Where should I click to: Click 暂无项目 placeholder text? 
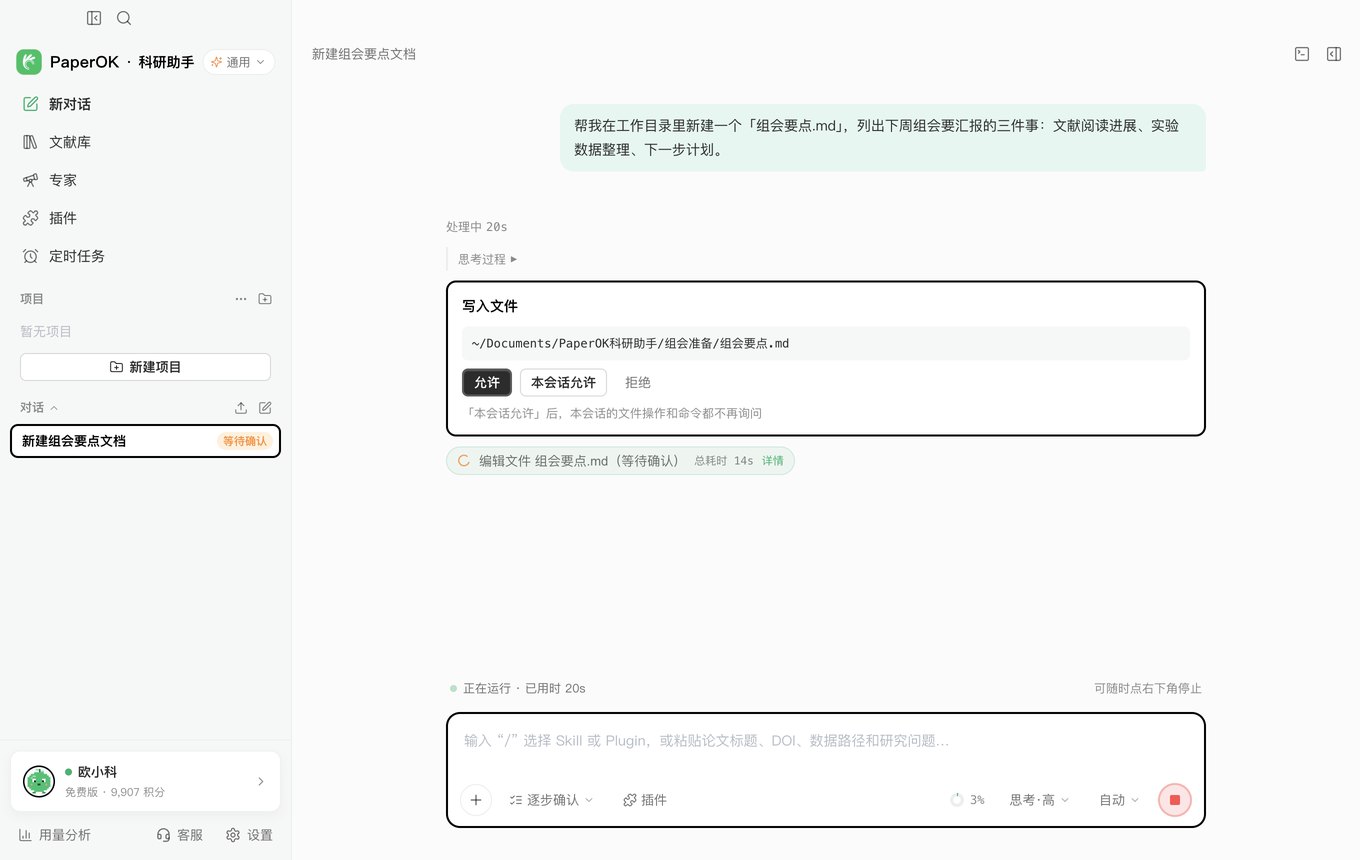pyautogui.click(x=46, y=331)
